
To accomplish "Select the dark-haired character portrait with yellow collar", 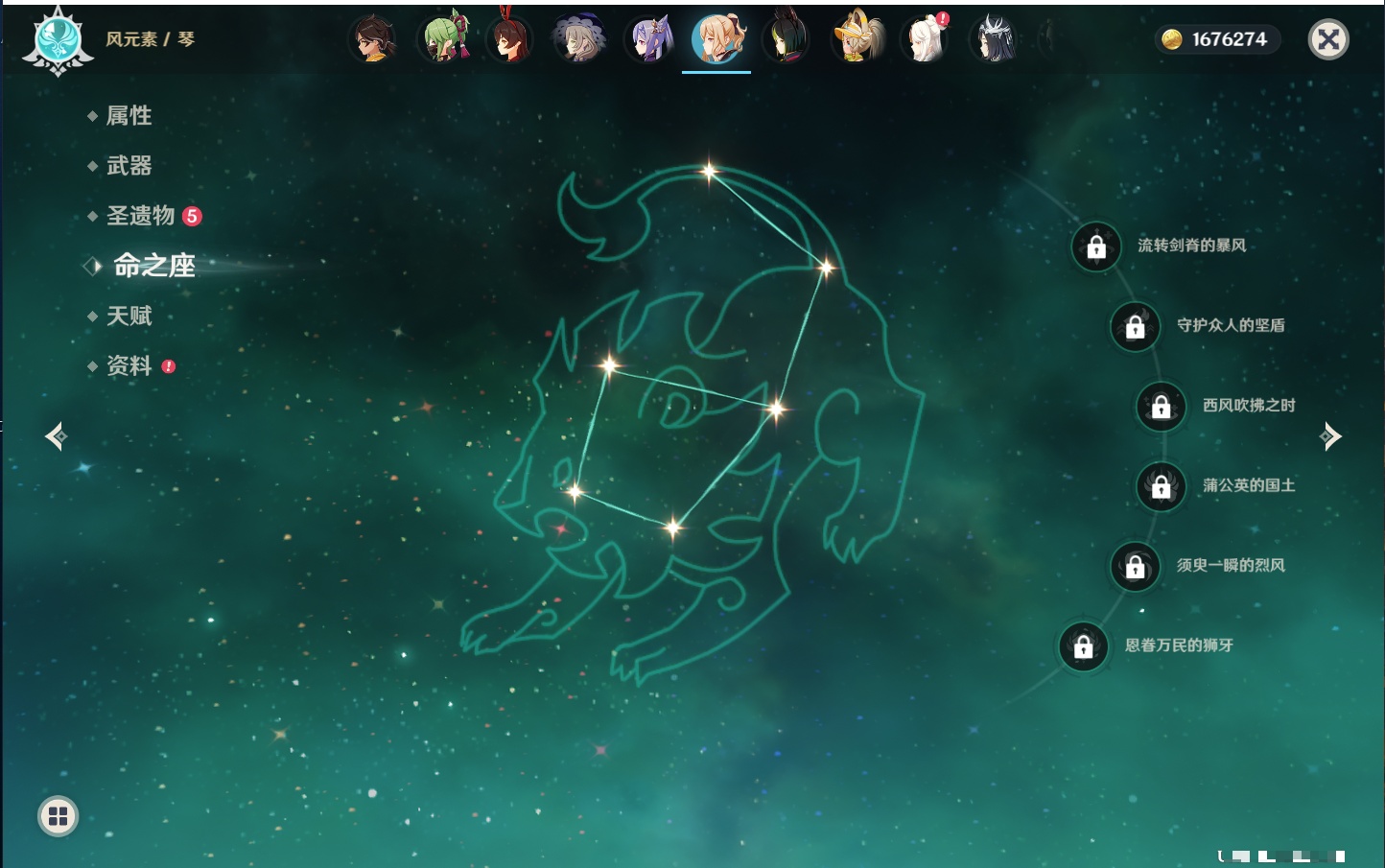I will pos(373,39).
